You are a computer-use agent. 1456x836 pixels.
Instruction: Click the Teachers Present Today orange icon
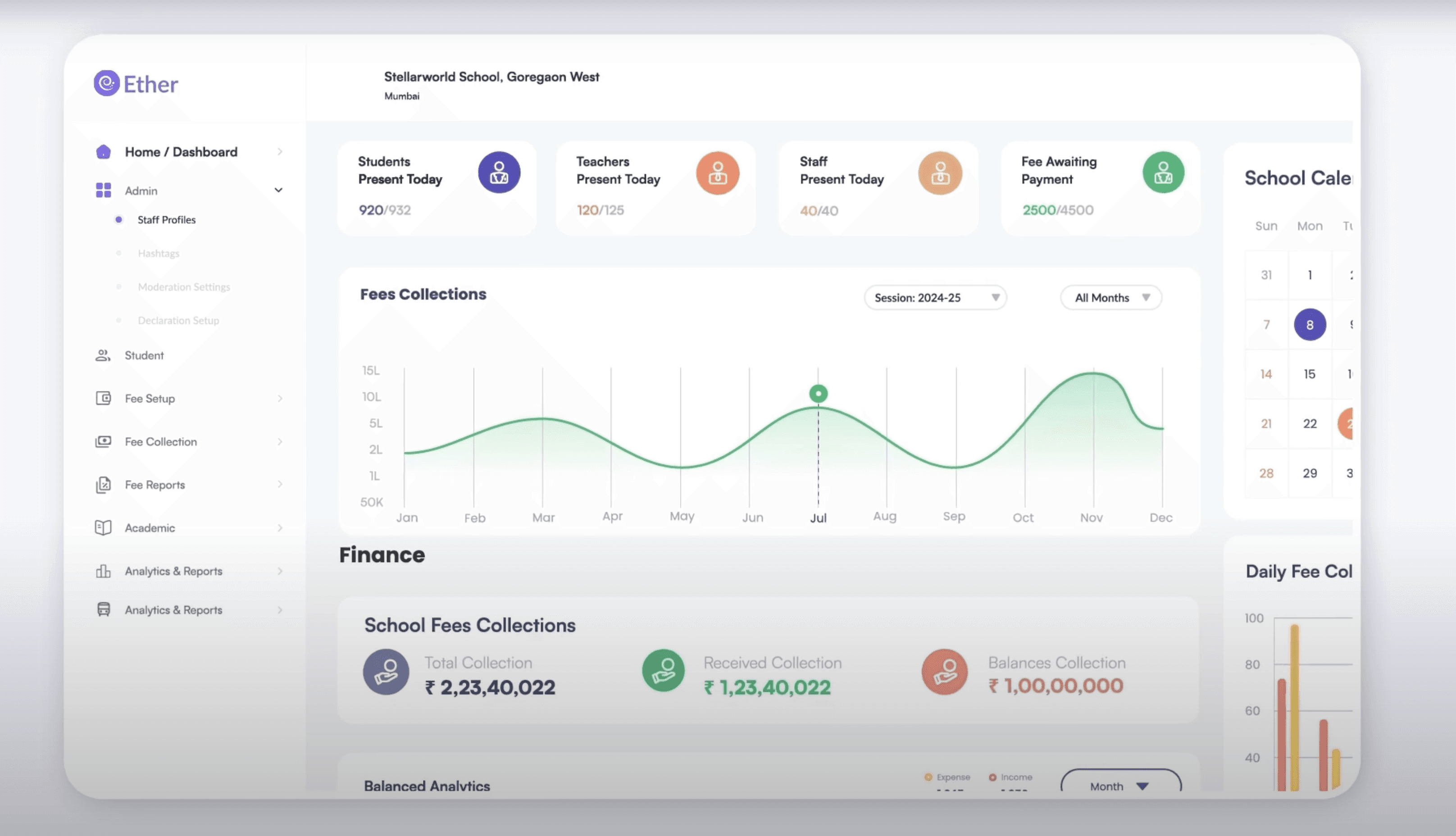click(717, 173)
